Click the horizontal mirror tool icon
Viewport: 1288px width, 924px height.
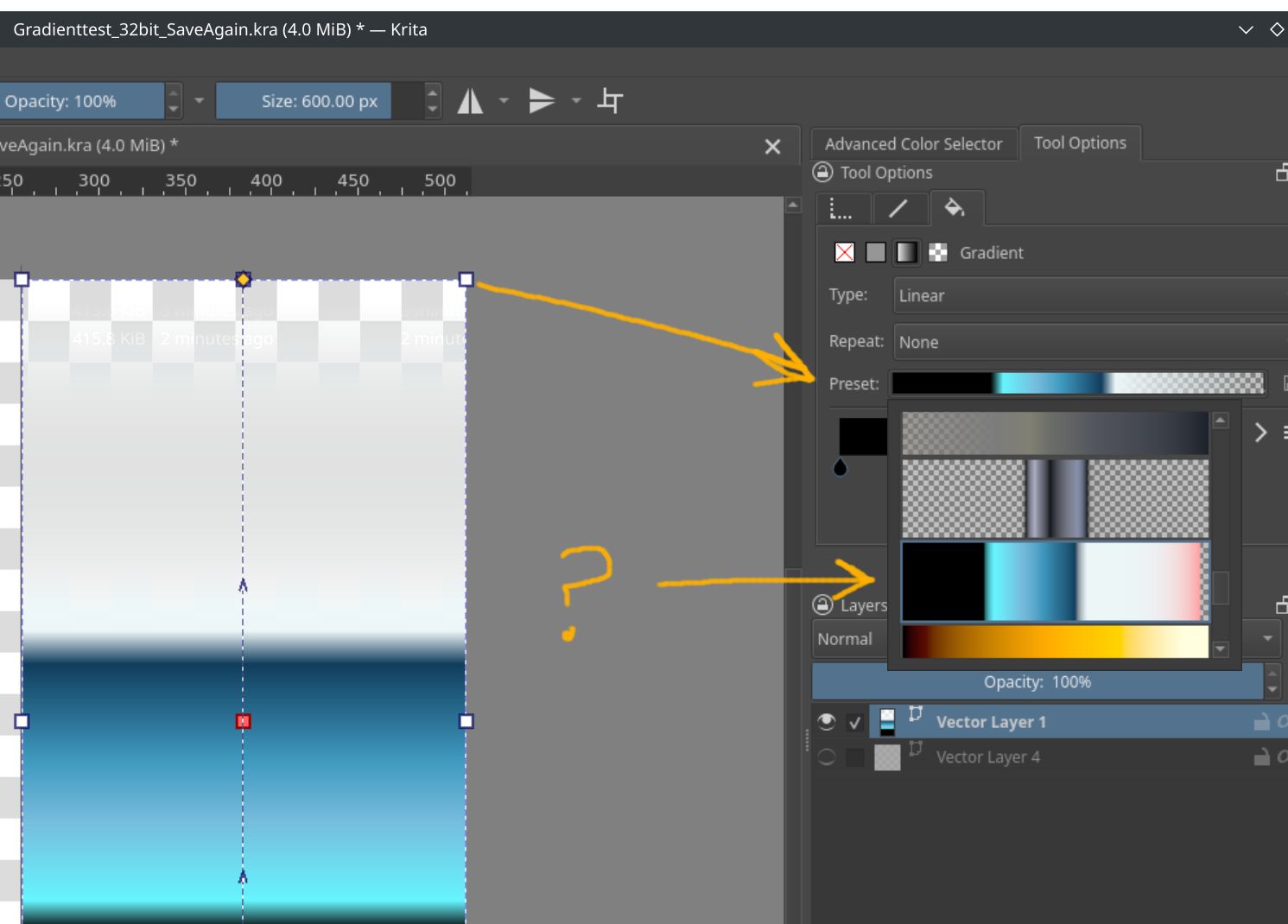point(470,101)
